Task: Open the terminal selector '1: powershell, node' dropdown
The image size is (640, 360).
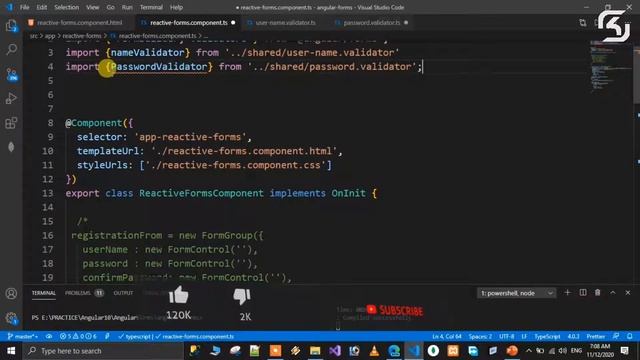Action: (516, 293)
